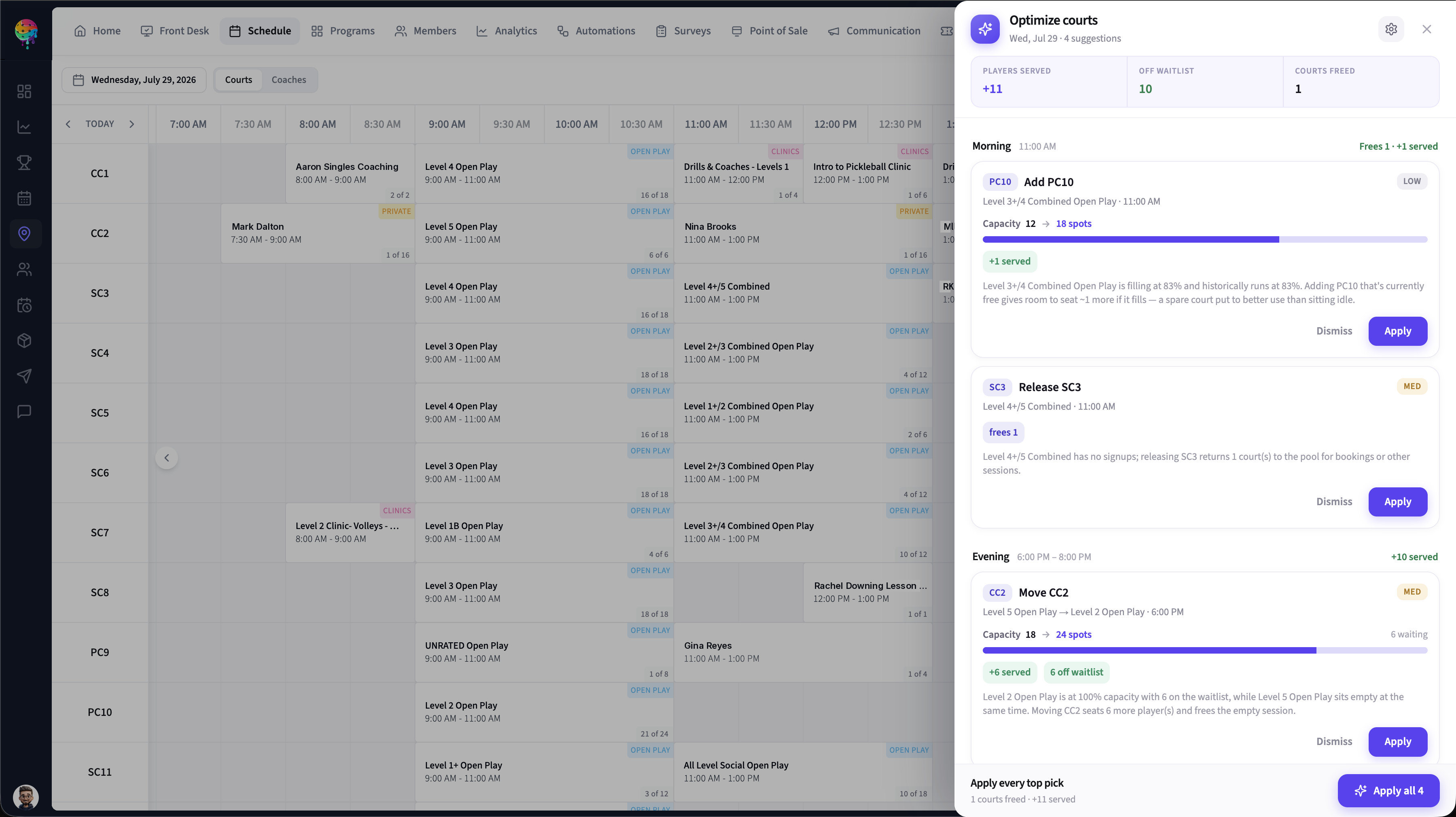1456x817 pixels.
Task: Open the user avatar at bottom left
Action: pyautogui.click(x=25, y=797)
